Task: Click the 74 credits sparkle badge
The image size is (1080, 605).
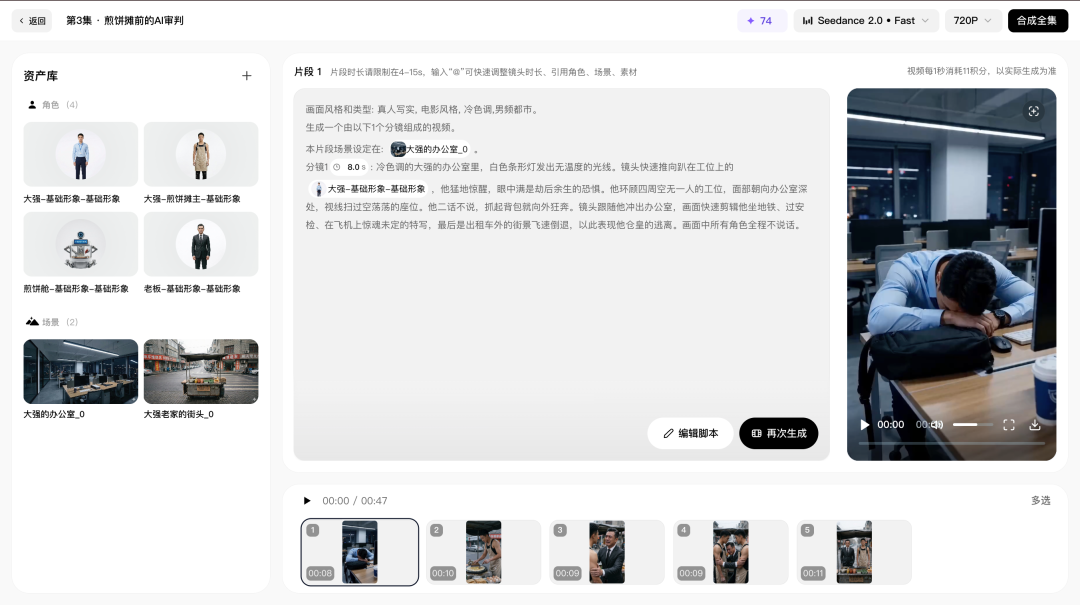Action: coord(761,20)
